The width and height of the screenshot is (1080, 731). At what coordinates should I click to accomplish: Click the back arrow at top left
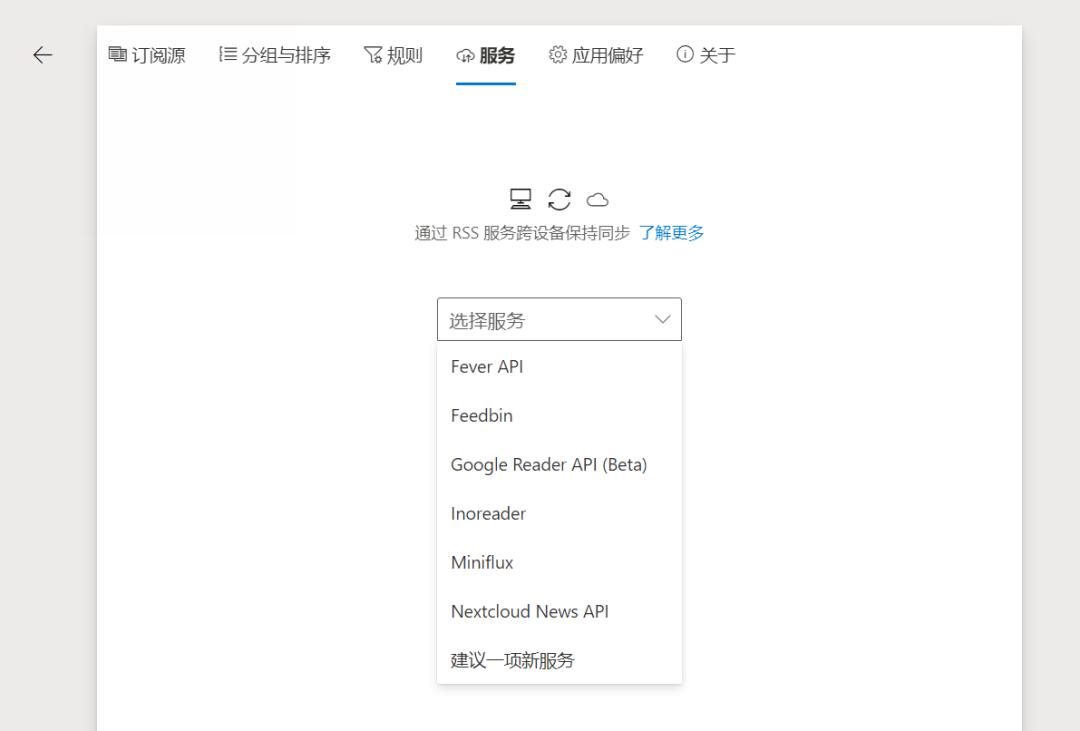coord(42,55)
